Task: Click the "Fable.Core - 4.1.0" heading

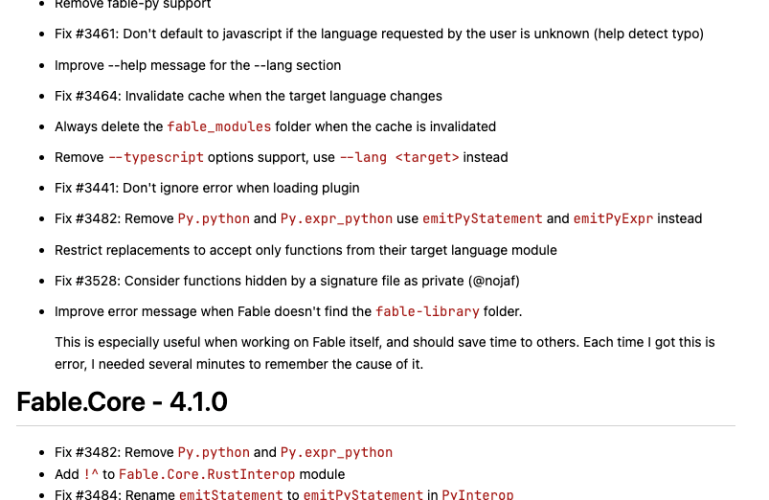Action: pyautogui.click(x=122, y=402)
